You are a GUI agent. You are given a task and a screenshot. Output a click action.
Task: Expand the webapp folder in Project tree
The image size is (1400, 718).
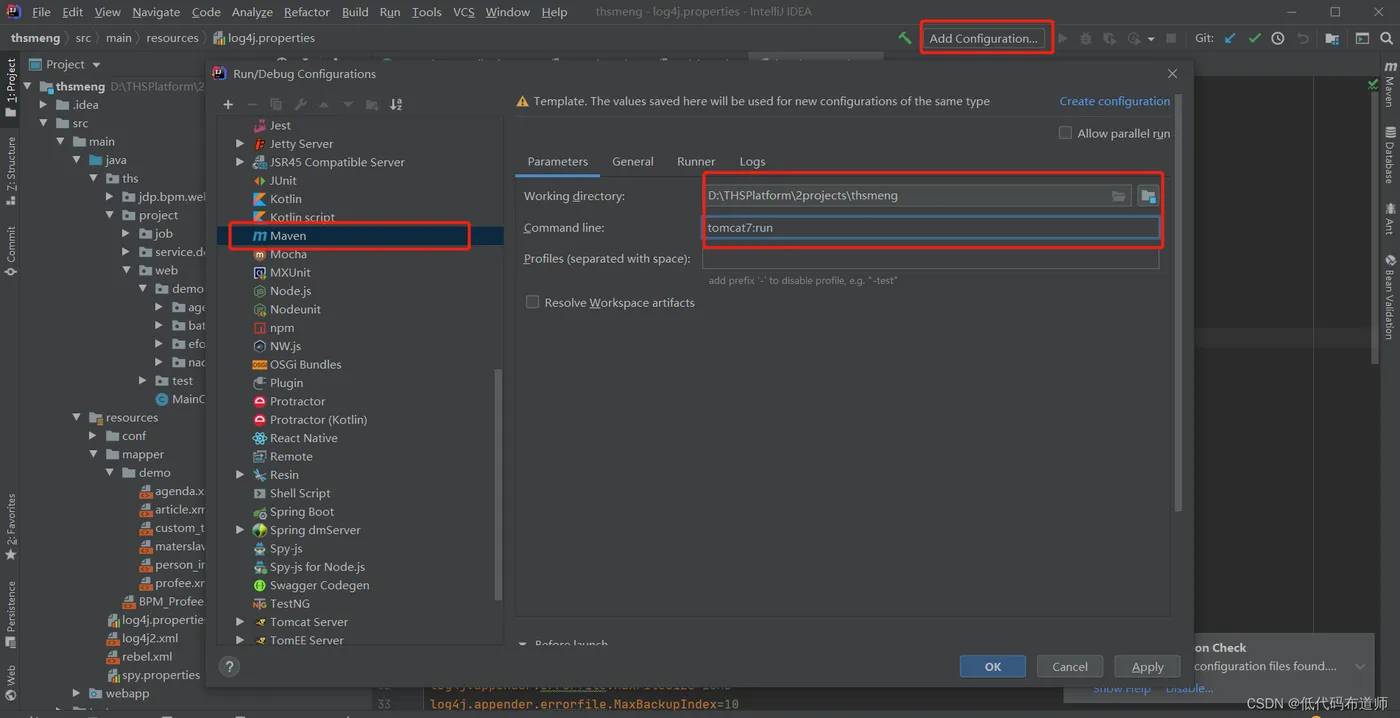tap(77, 693)
